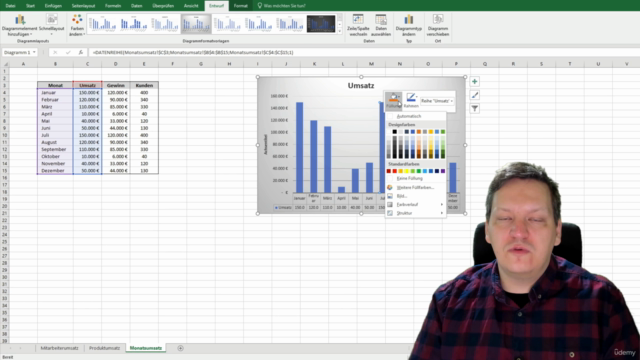
Task: Click Daten auswählen icon
Action: click(381, 19)
